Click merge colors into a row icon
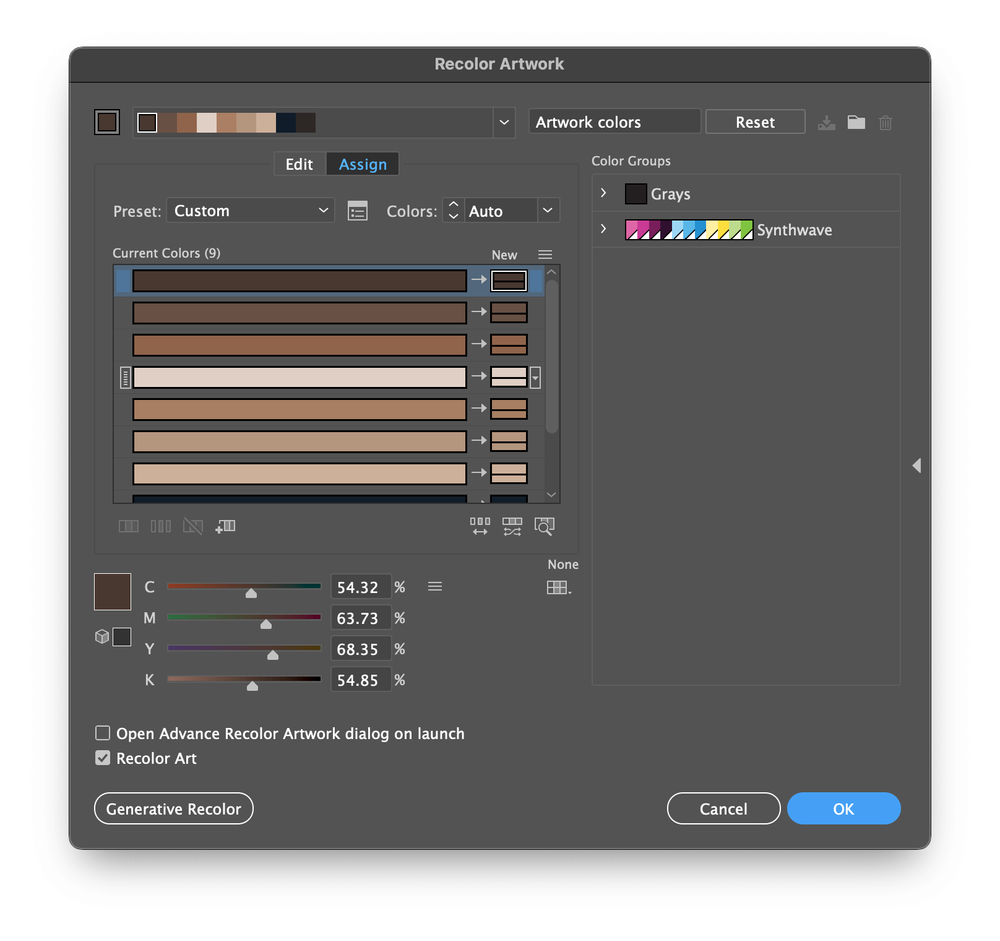 coord(128,526)
